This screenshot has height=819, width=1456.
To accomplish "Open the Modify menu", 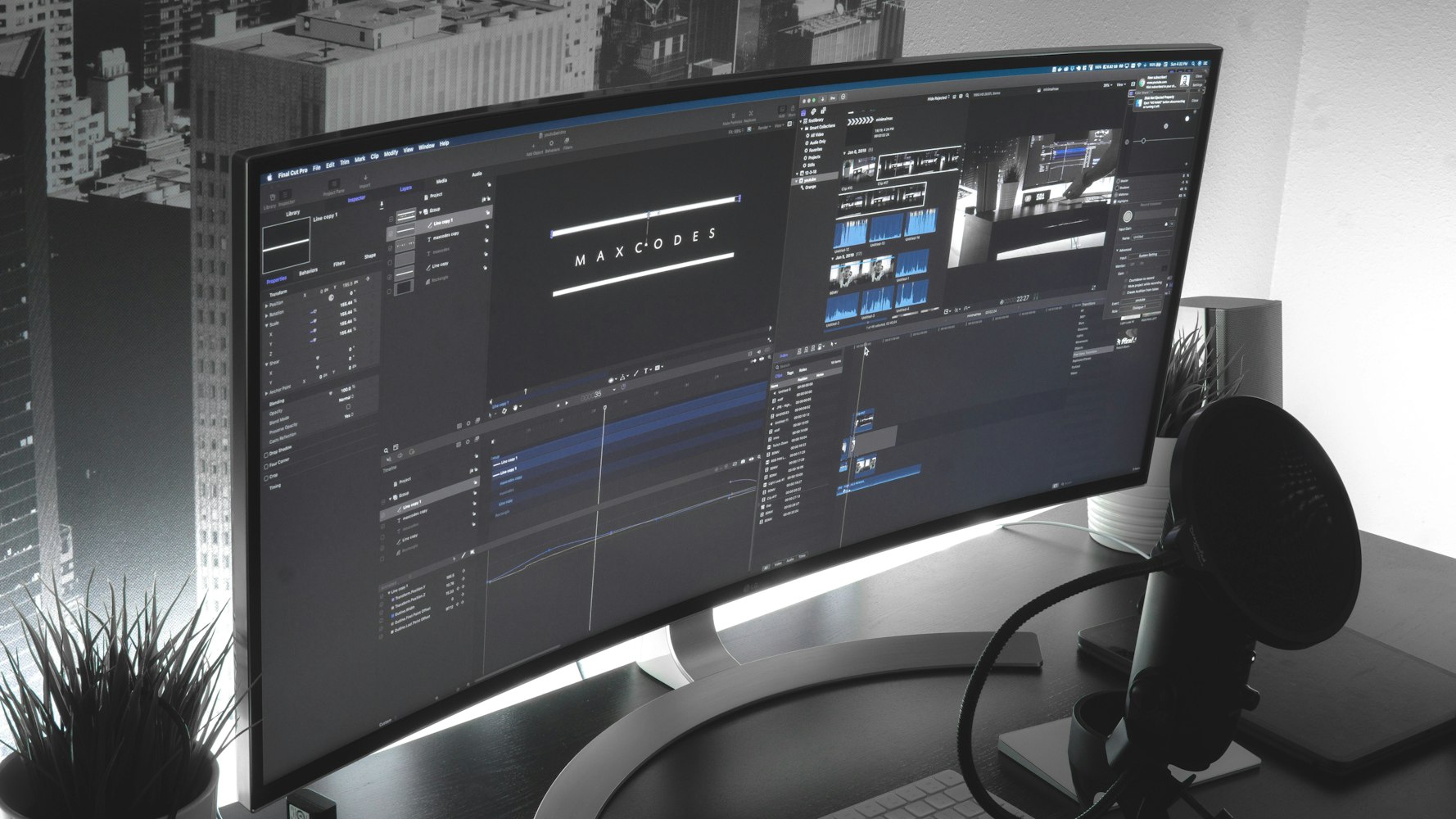I will point(391,153).
